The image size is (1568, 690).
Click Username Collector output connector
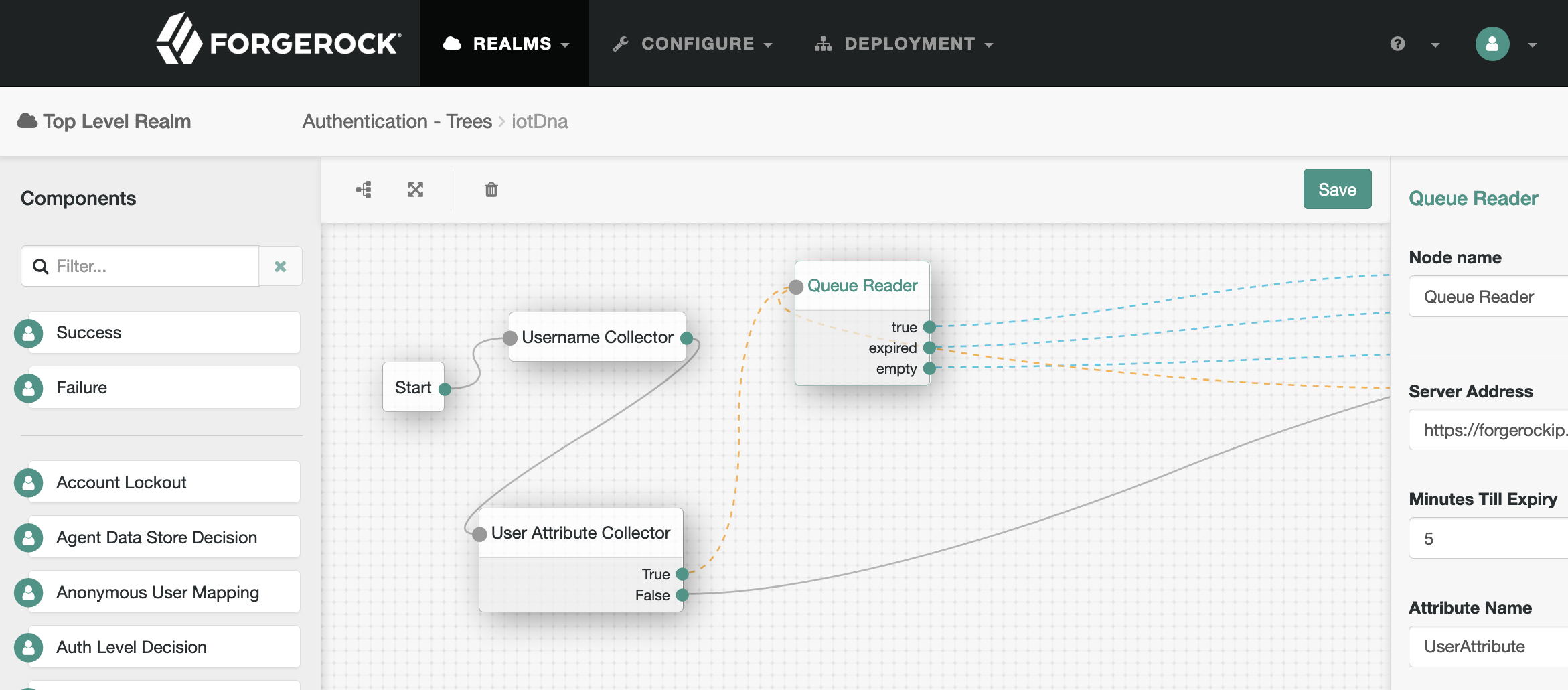pos(686,338)
